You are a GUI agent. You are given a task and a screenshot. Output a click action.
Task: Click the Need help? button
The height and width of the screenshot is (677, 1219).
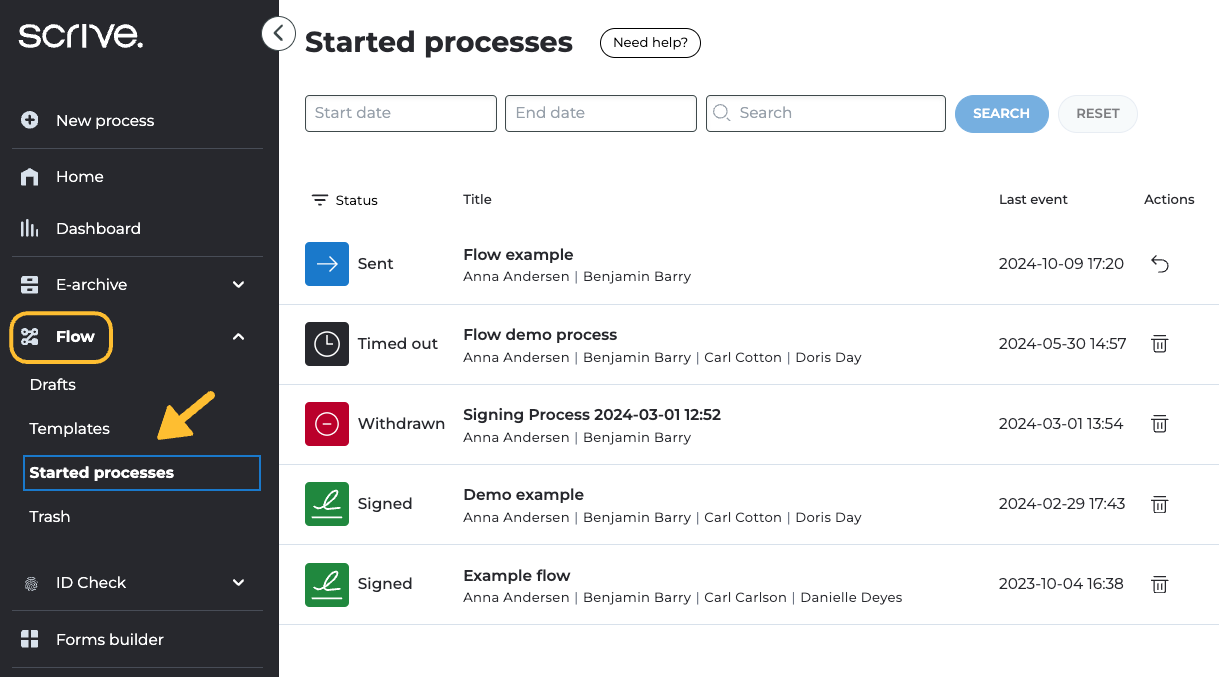coord(650,43)
